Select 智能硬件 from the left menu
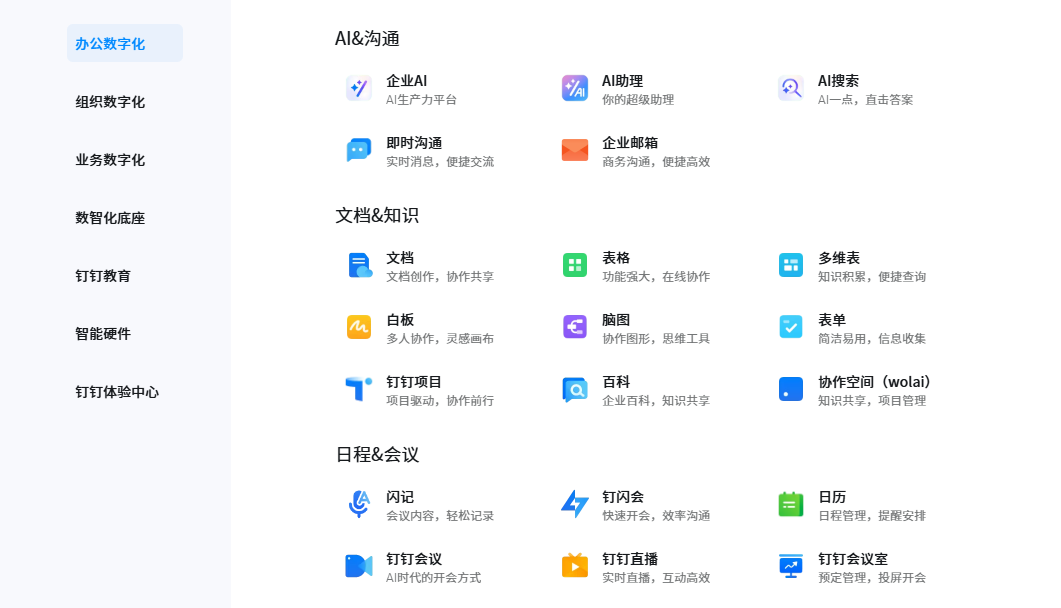Screen dimensions: 1061x608 [103, 334]
